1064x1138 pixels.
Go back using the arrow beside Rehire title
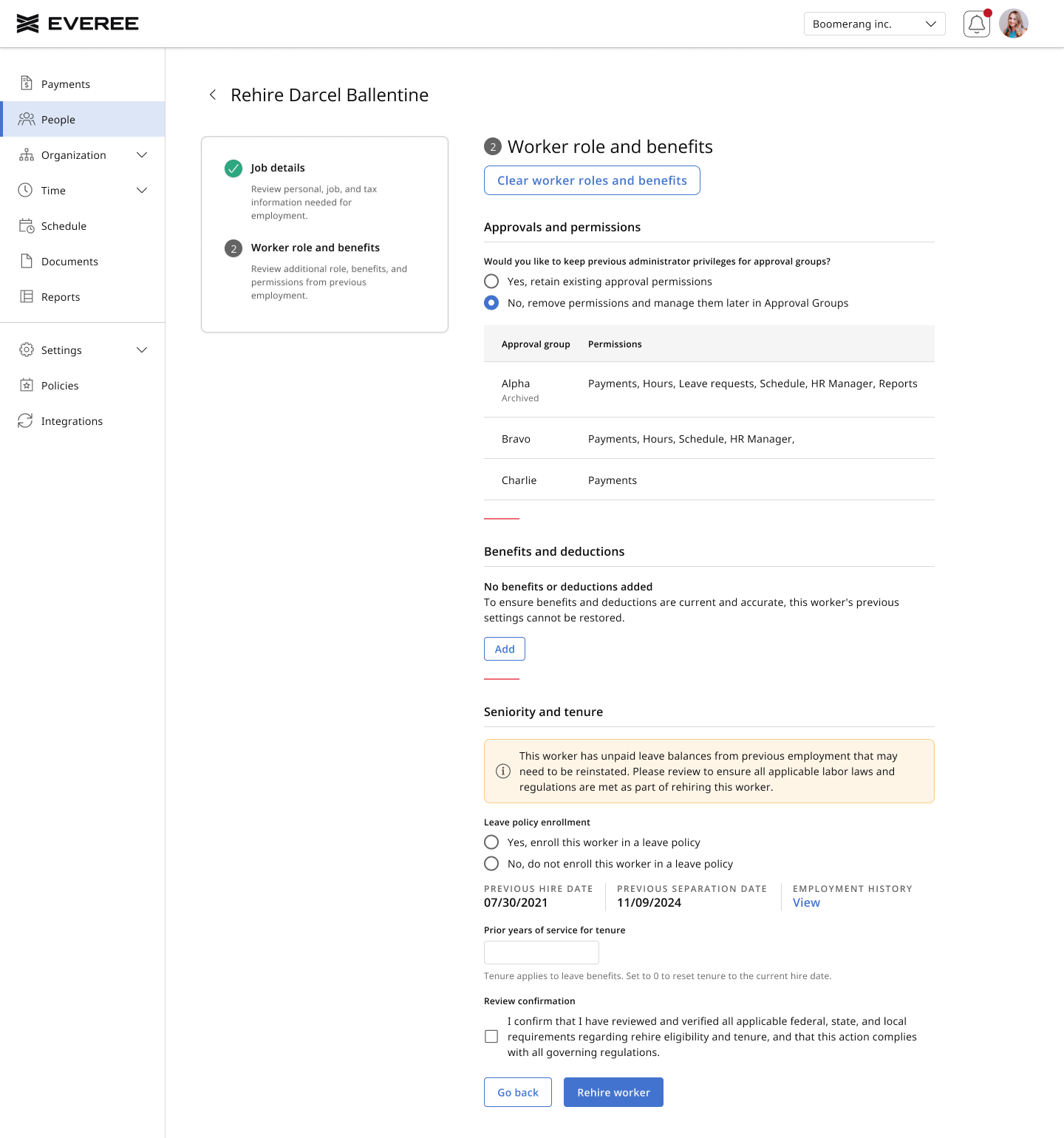213,95
